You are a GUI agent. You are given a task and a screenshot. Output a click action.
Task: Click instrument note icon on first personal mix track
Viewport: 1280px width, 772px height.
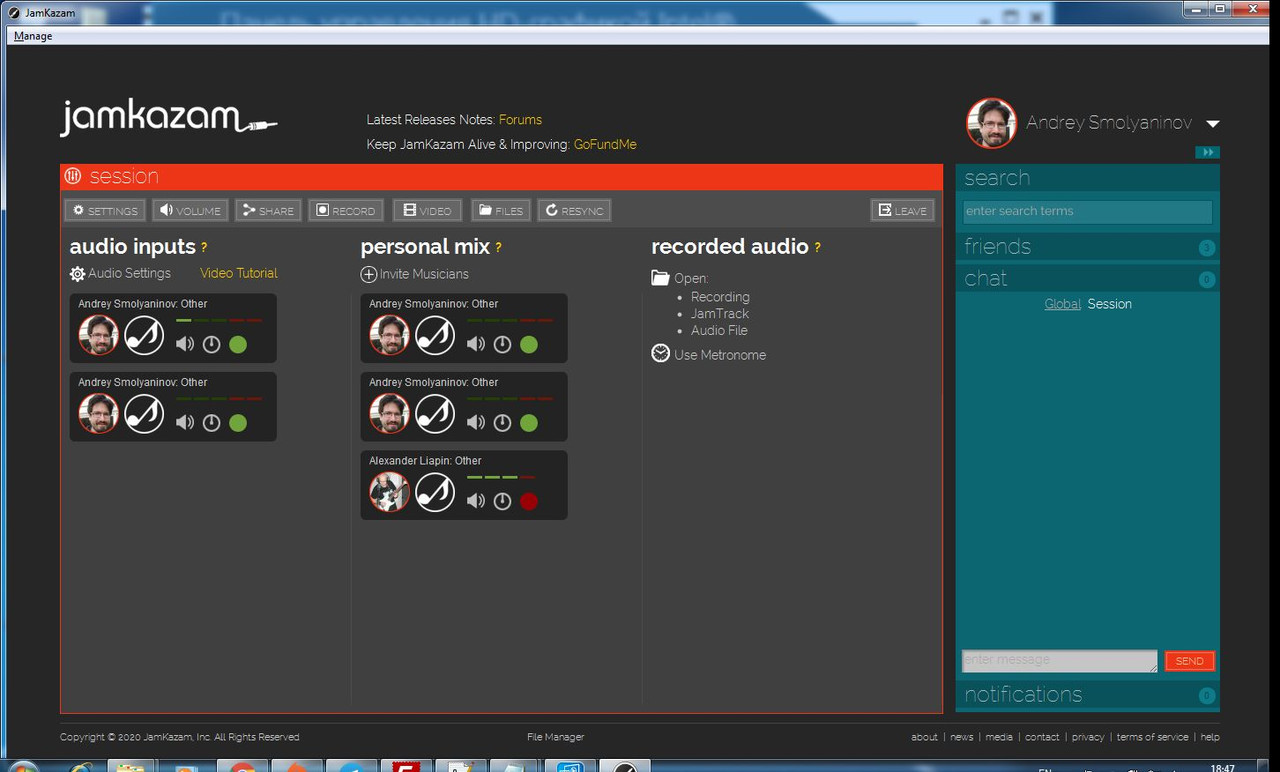click(x=435, y=335)
